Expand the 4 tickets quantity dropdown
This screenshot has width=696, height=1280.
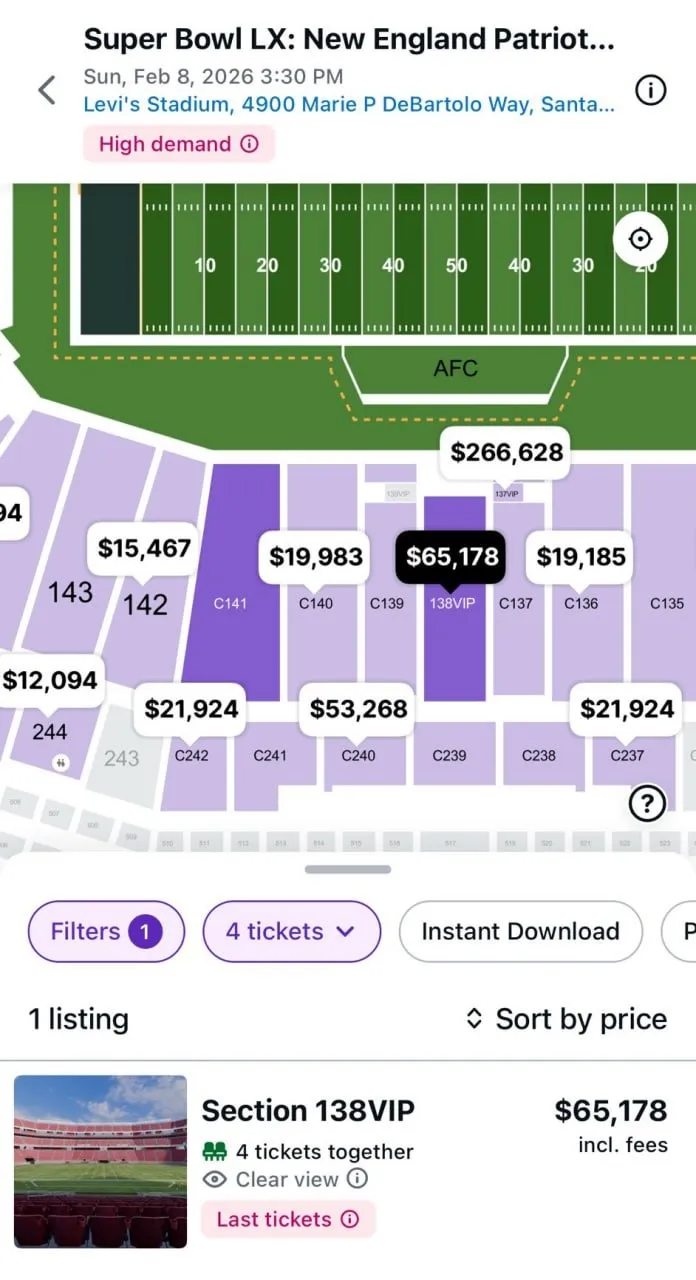coord(291,931)
